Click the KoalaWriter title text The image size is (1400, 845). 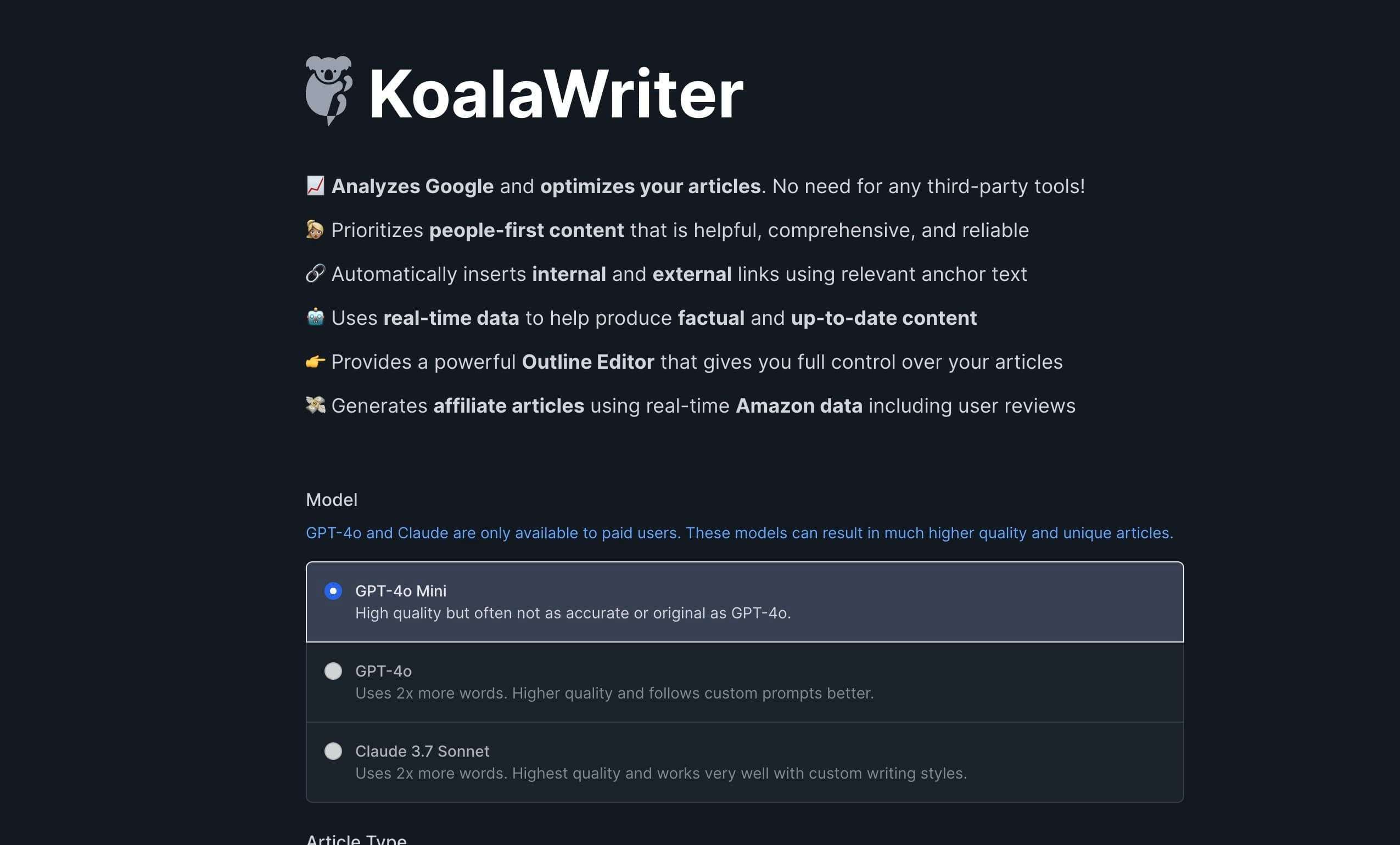click(556, 94)
